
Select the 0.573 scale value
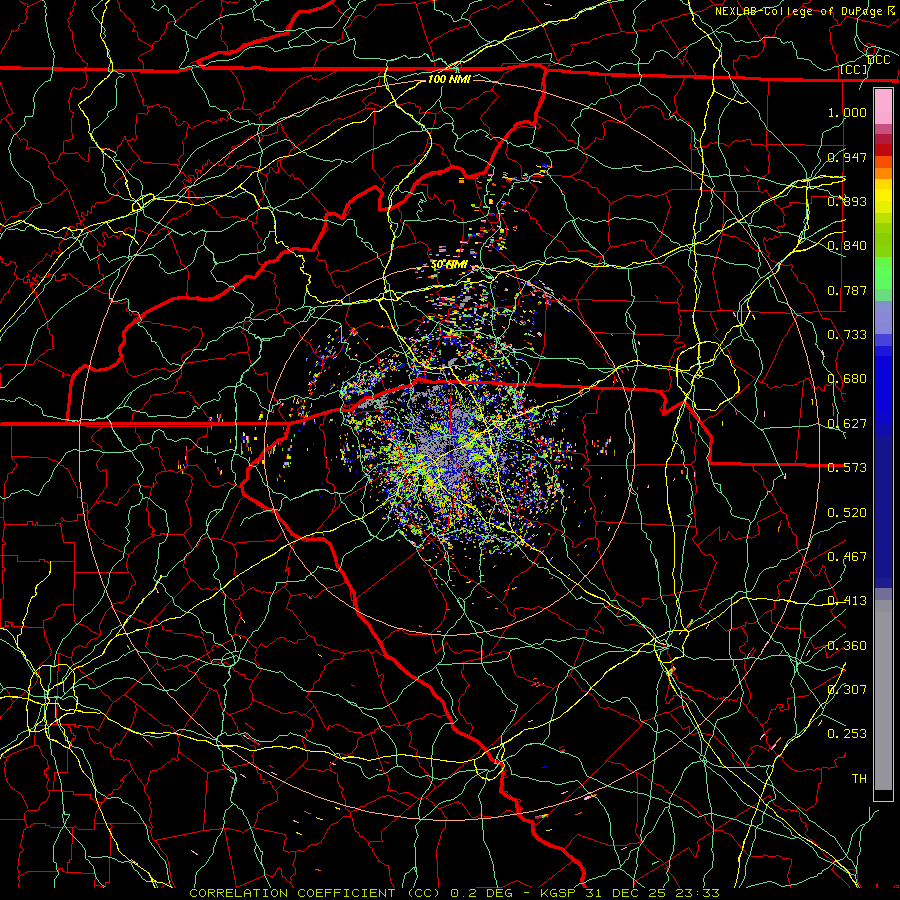[847, 467]
